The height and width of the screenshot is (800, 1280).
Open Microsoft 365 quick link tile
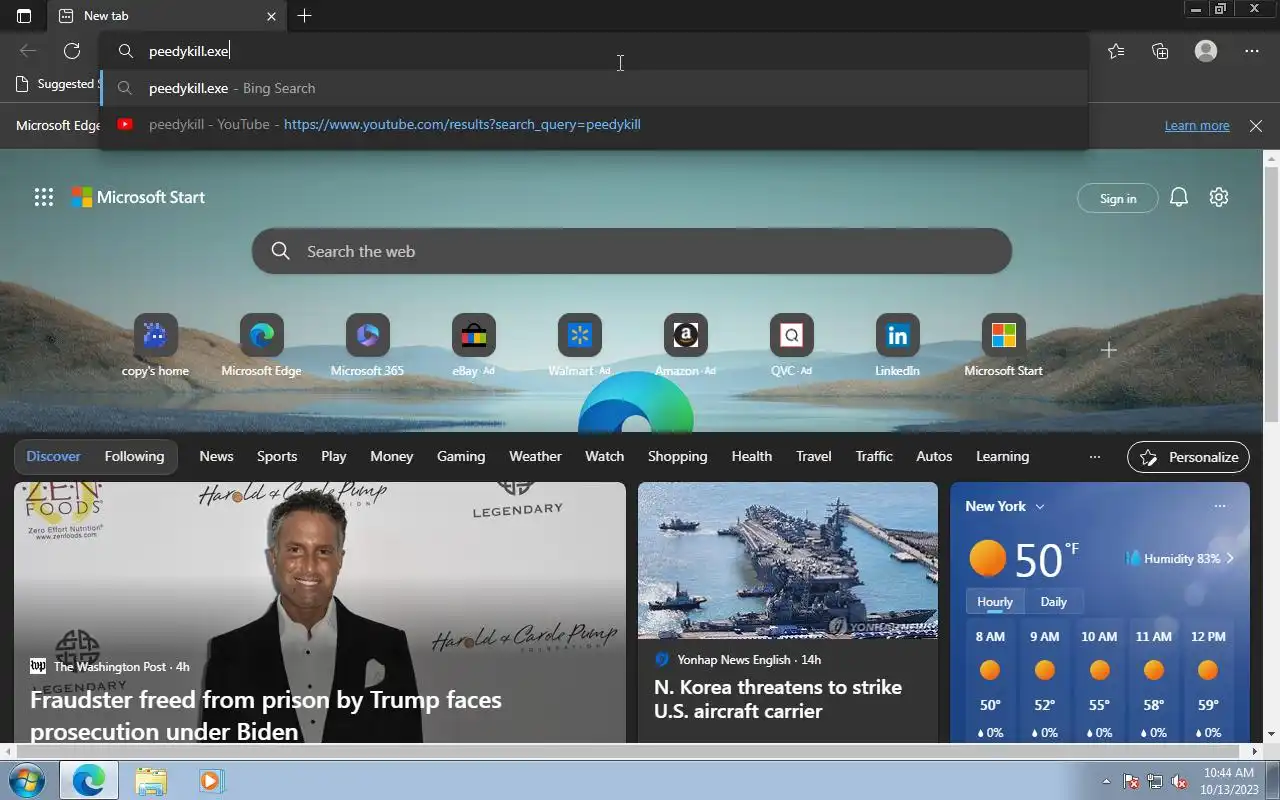(367, 346)
